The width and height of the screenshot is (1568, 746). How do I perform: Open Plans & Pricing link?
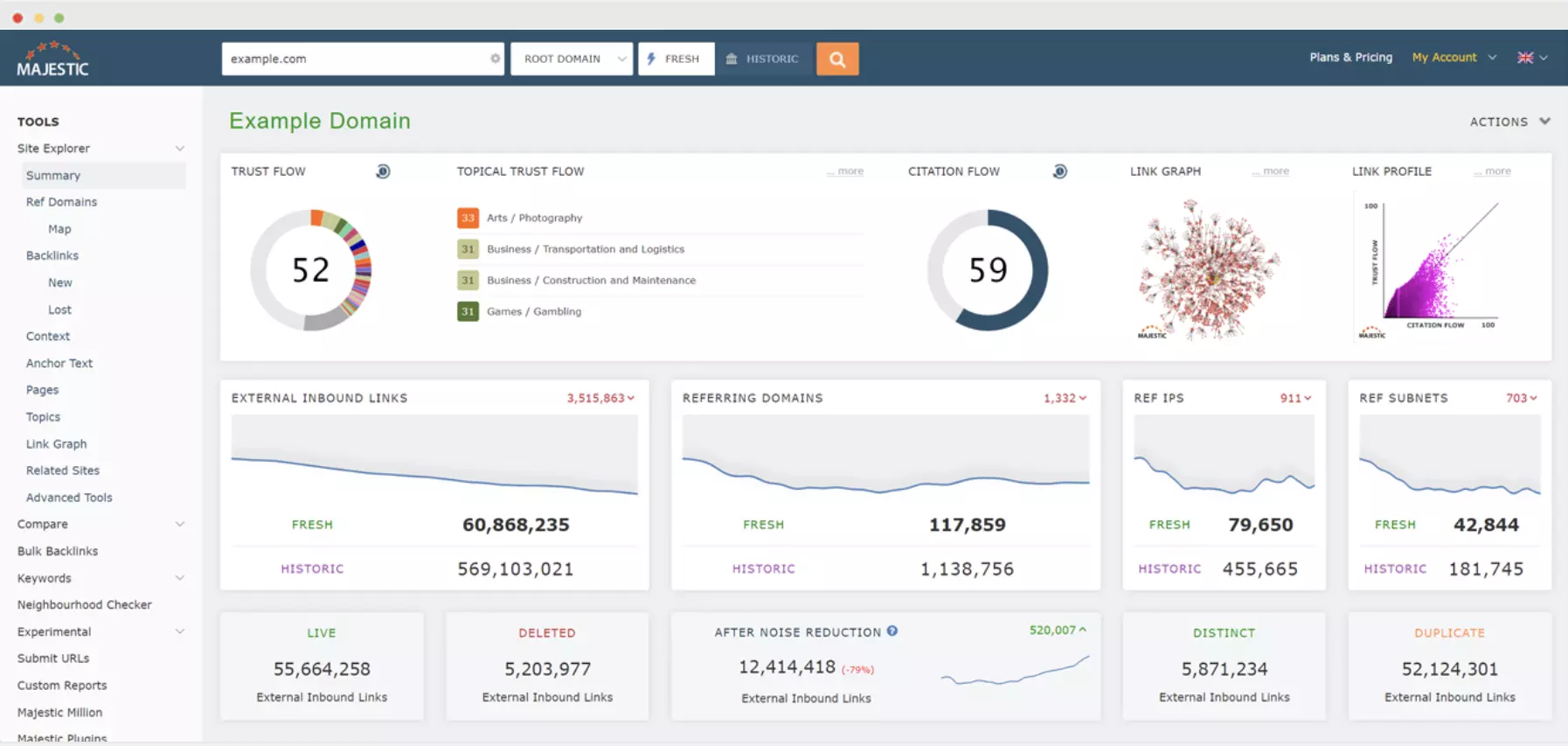coord(1350,58)
